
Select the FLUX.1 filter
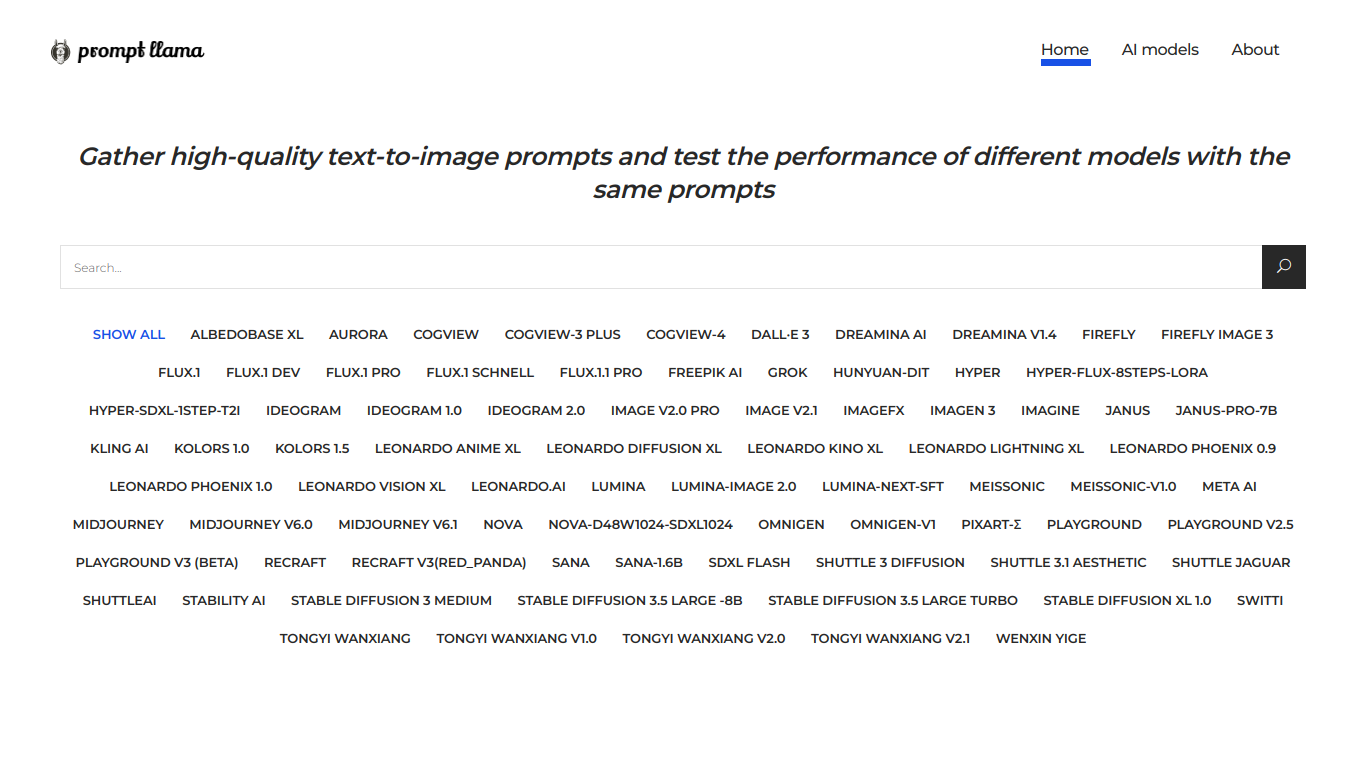click(x=179, y=373)
